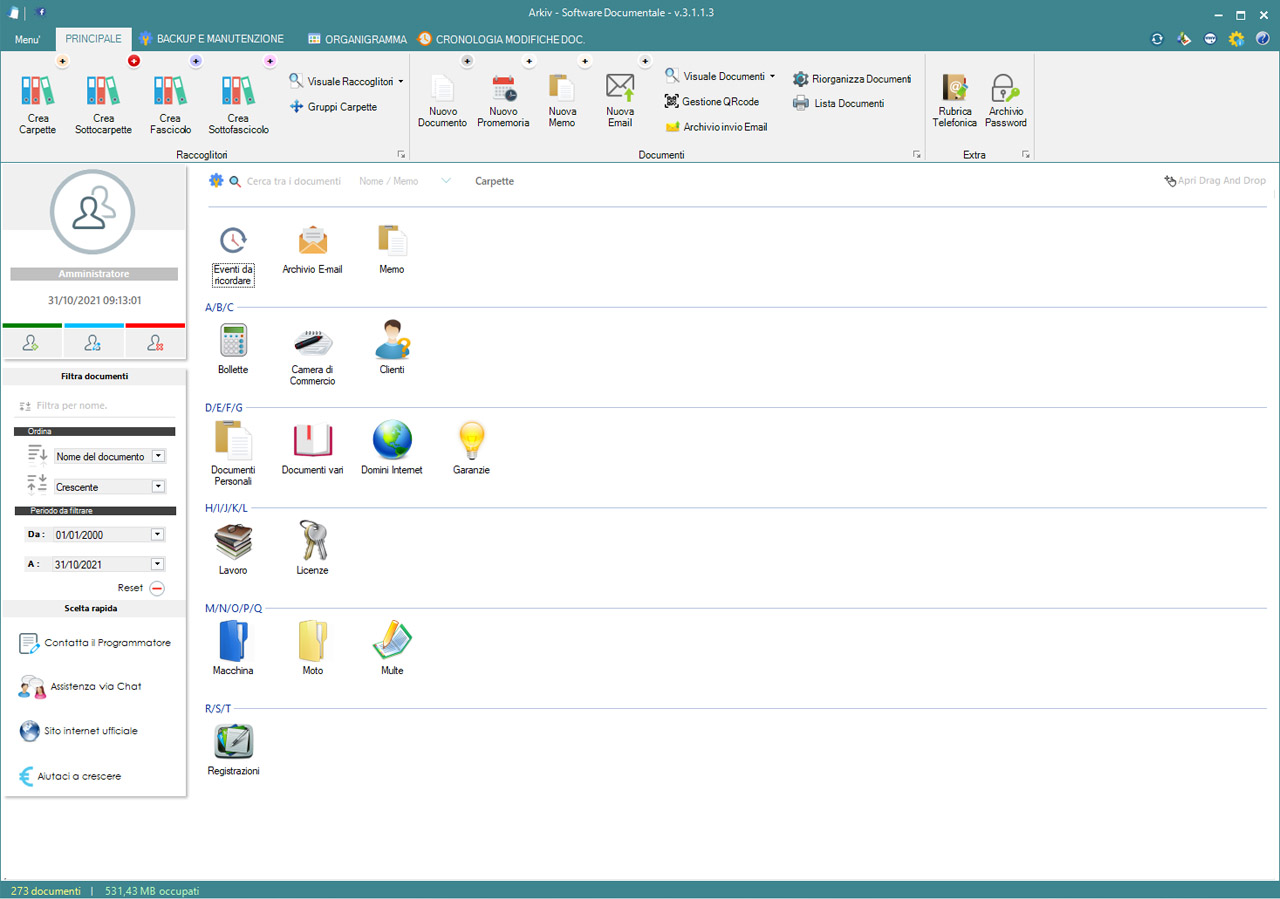This screenshot has width=1280, height=899.
Task: Open the Menu' tab
Action: [27, 39]
